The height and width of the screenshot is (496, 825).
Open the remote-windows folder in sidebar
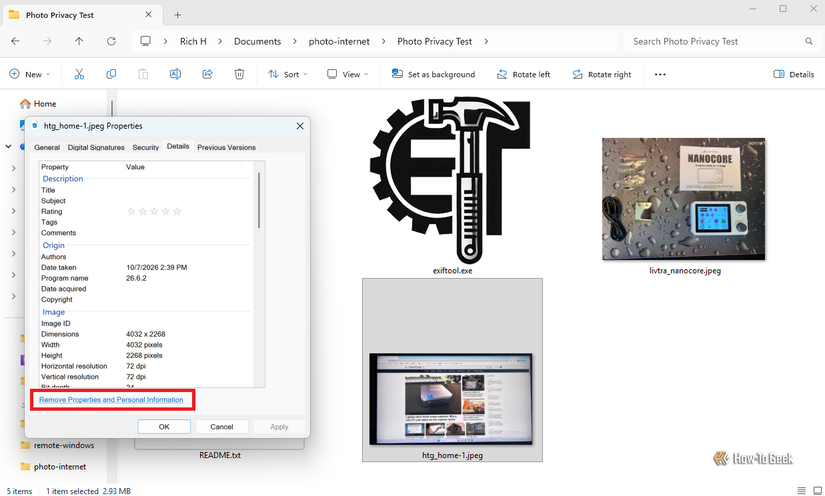(x=58, y=445)
